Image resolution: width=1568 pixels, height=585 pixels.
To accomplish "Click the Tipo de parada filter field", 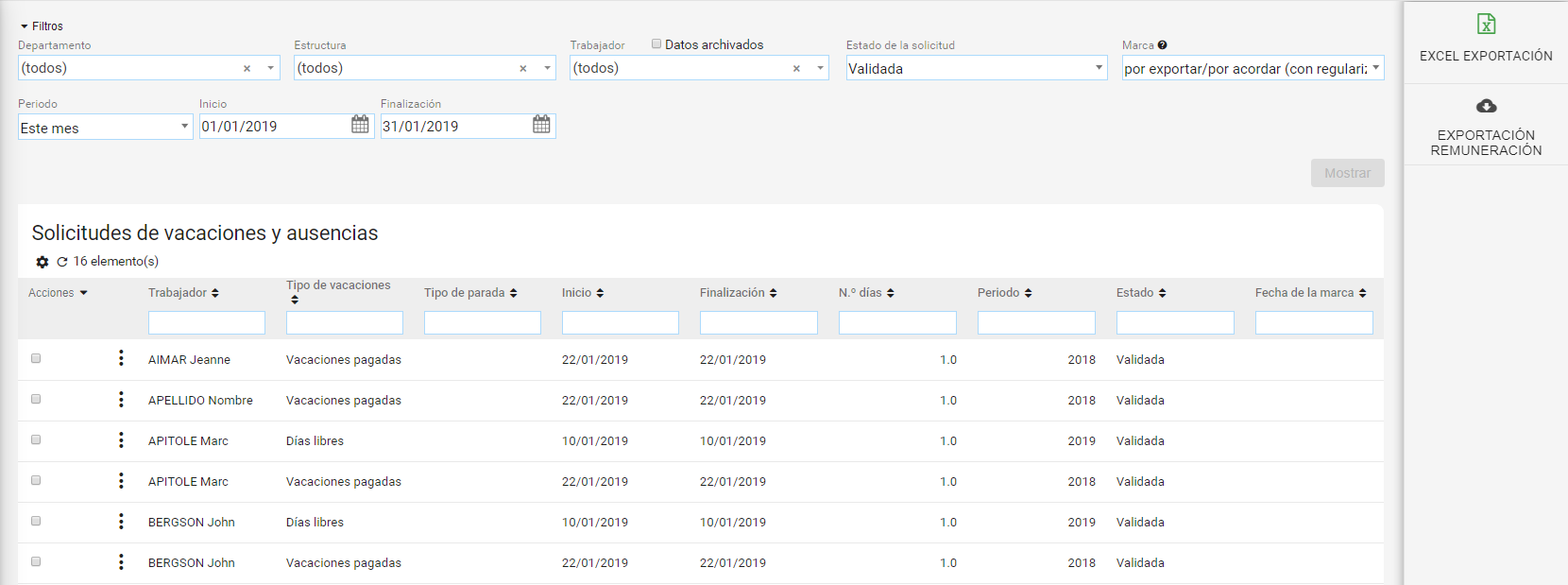I will [483, 322].
